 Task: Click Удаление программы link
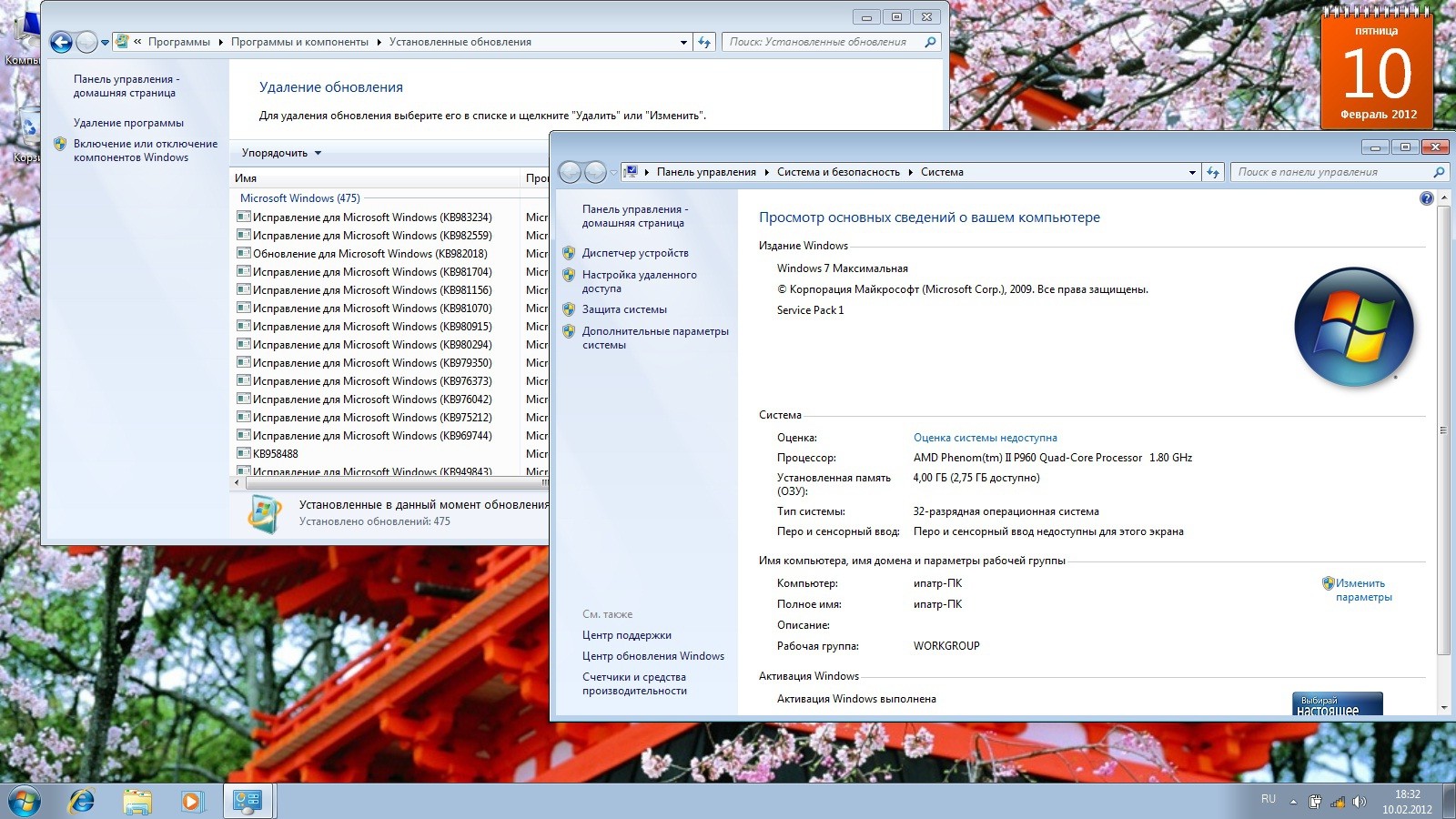pyautogui.click(x=128, y=123)
